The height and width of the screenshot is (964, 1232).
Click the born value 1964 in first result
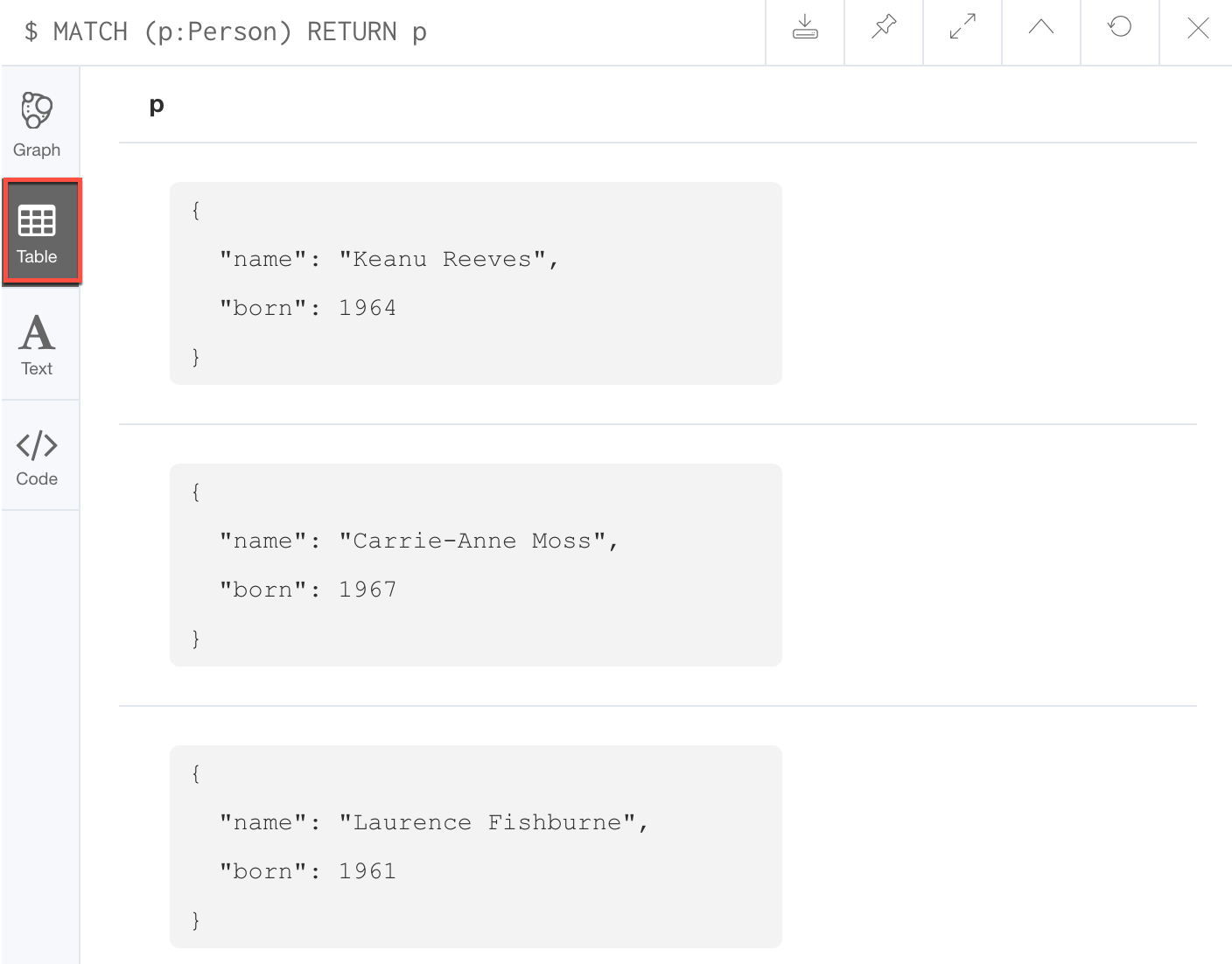366,307
